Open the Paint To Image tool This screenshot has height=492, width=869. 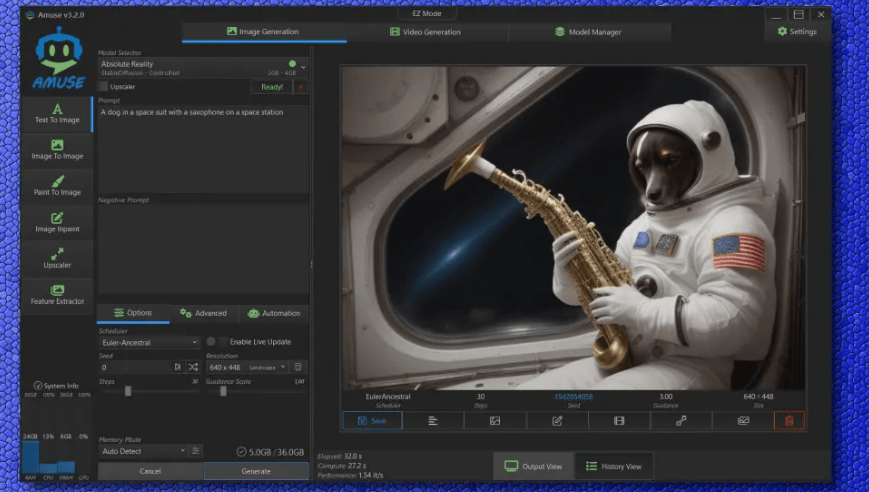click(57, 186)
